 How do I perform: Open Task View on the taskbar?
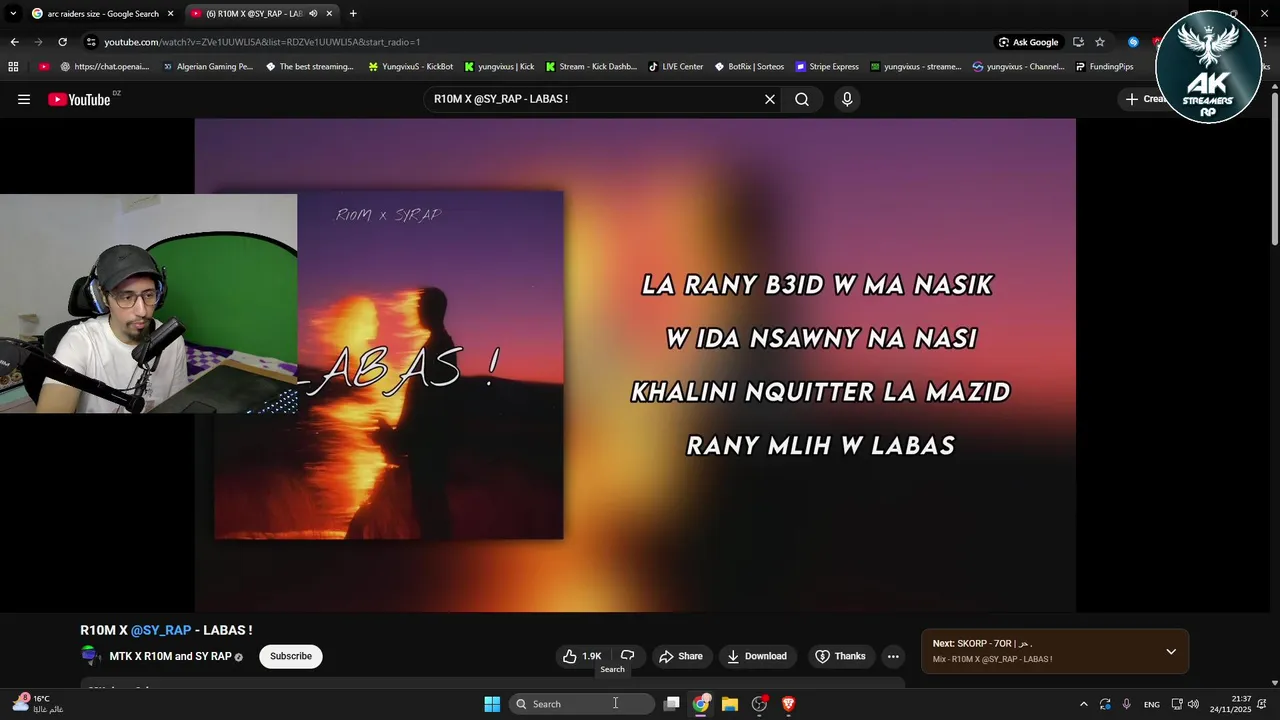click(x=672, y=704)
